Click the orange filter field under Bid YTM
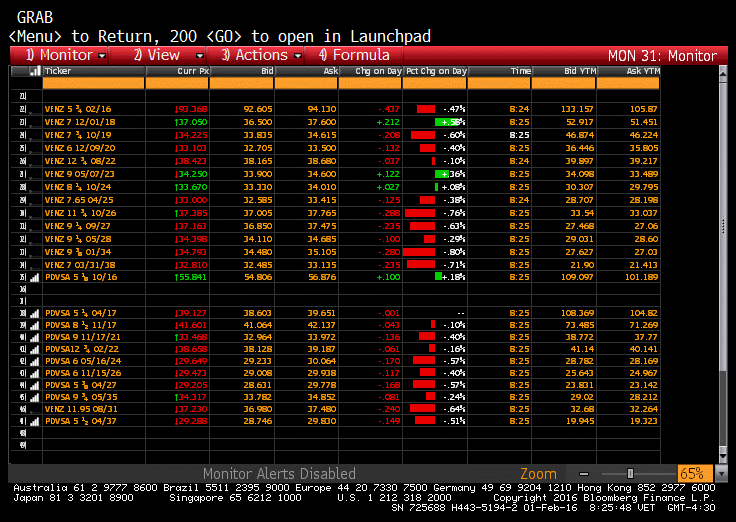Viewport: 736px width, 522px height. pos(564,83)
